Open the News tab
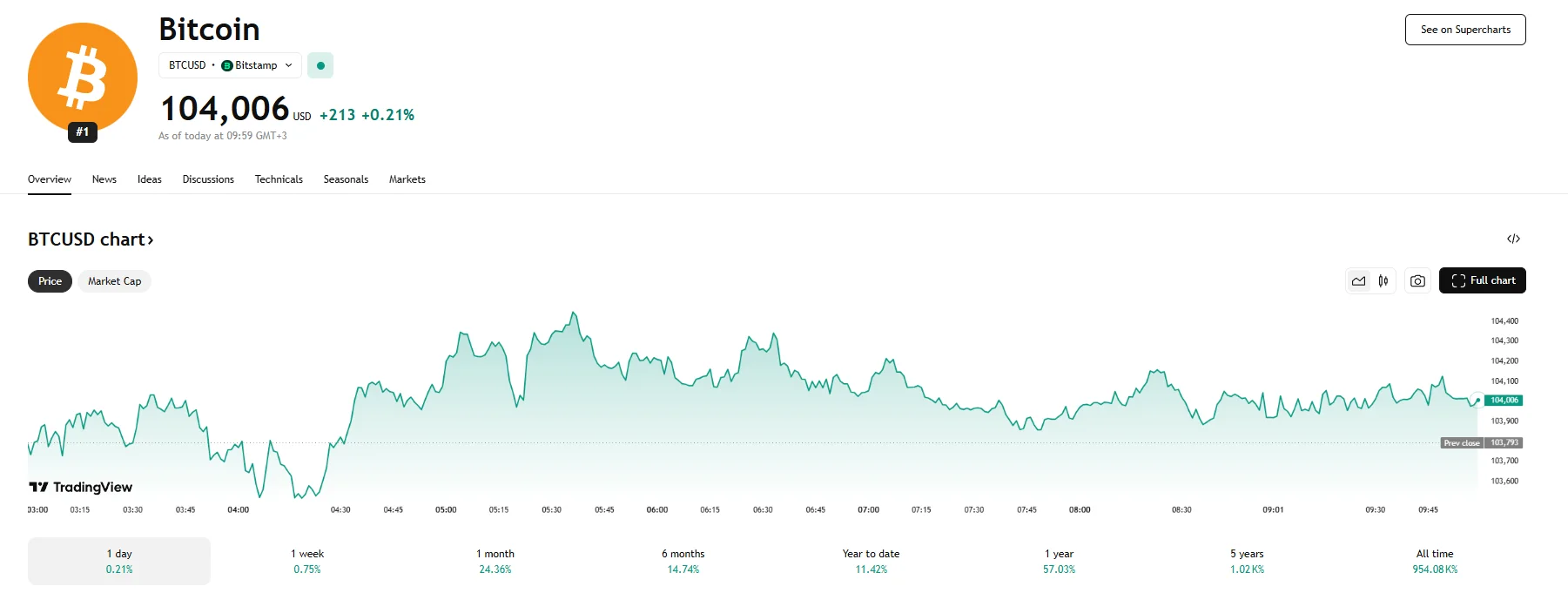The image size is (1568, 600). pos(104,179)
